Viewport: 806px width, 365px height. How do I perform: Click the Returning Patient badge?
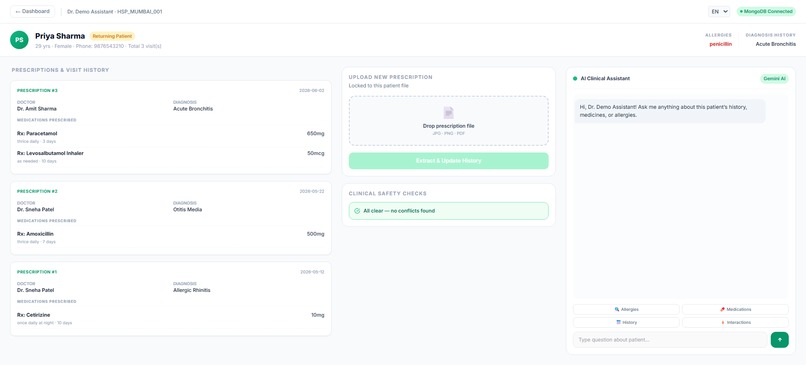click(112, 36)
